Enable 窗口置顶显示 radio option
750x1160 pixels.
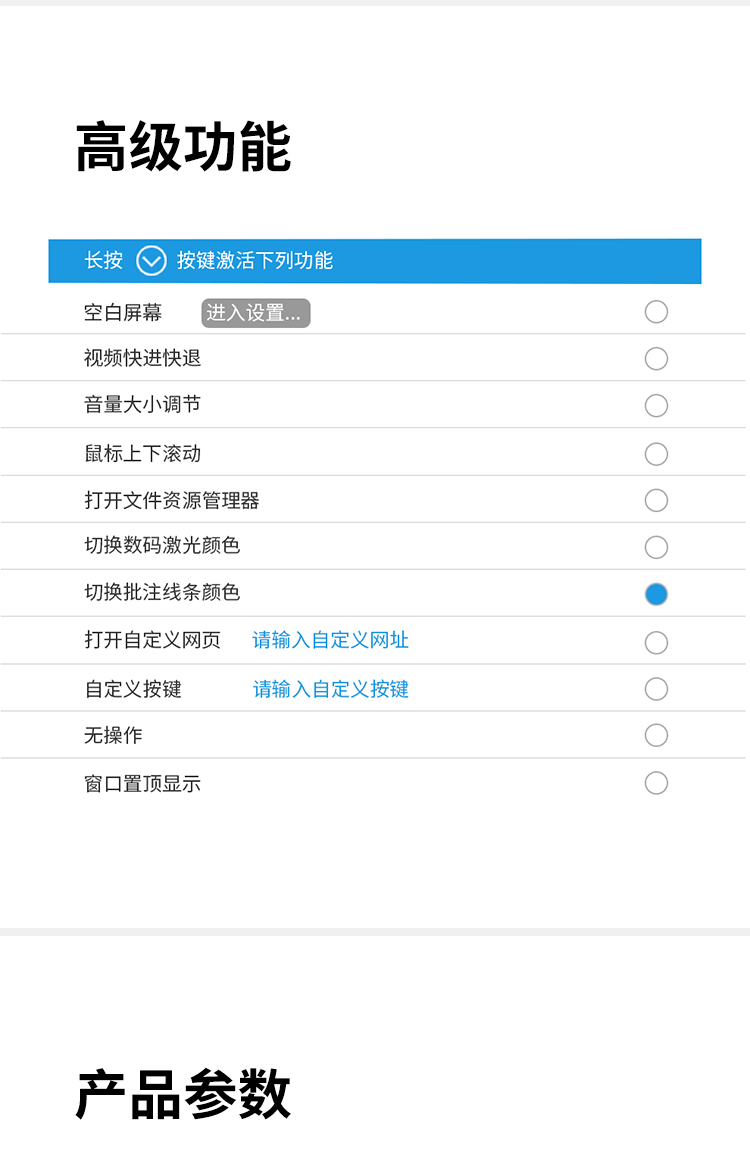coord(656,783)
